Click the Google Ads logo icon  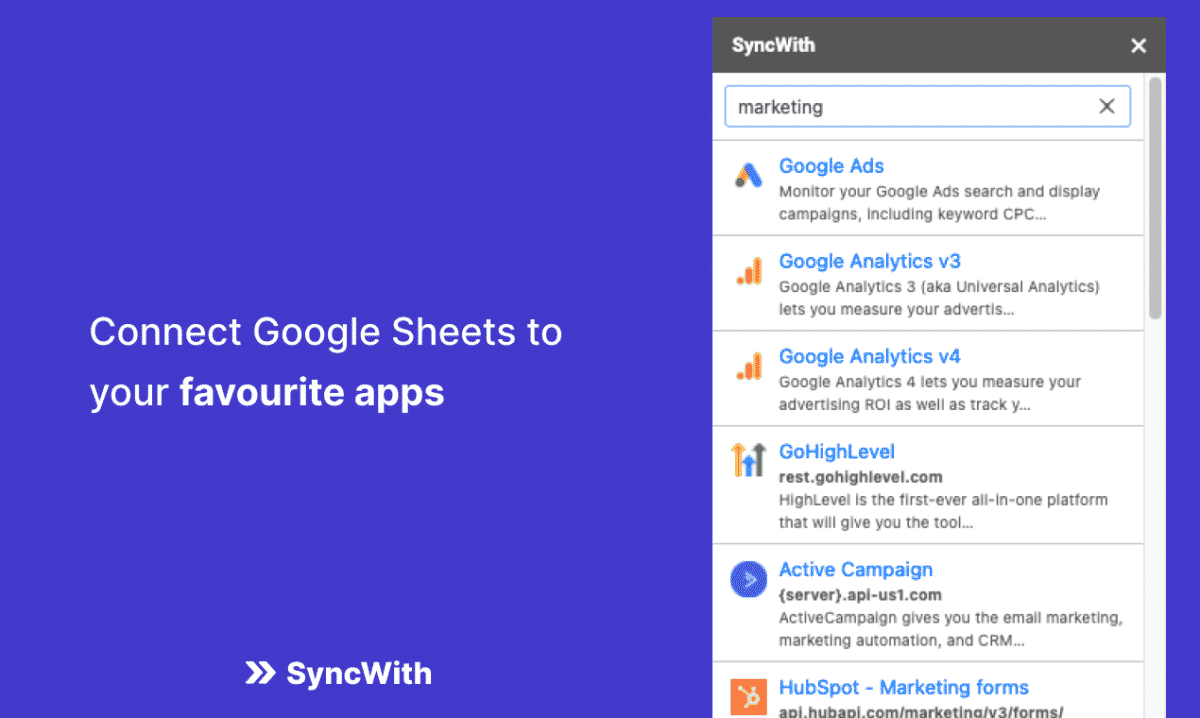748,174
